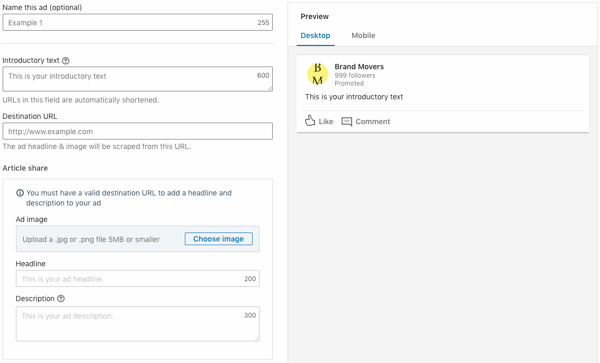Click the Introductory text resize handle
Viewport: 600px width, 363px height.
270,89
